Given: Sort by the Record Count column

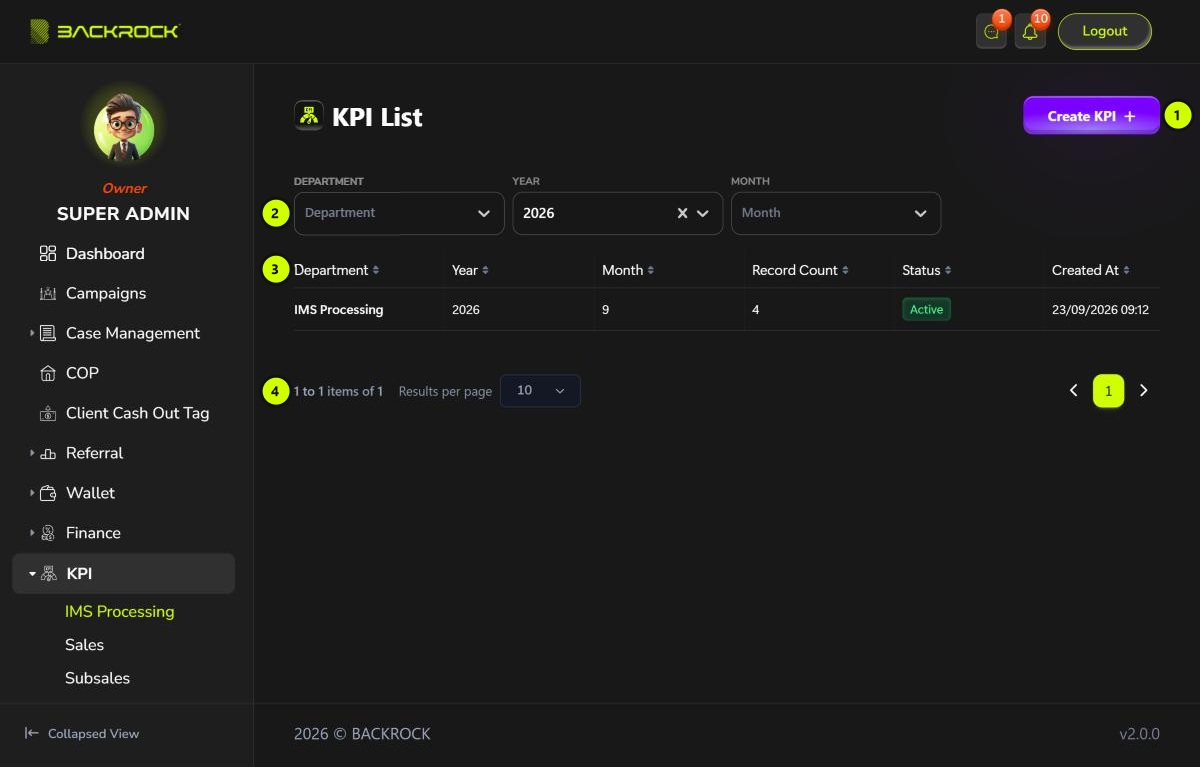Looking at the screenshot, I should click(x=801, y=270).
